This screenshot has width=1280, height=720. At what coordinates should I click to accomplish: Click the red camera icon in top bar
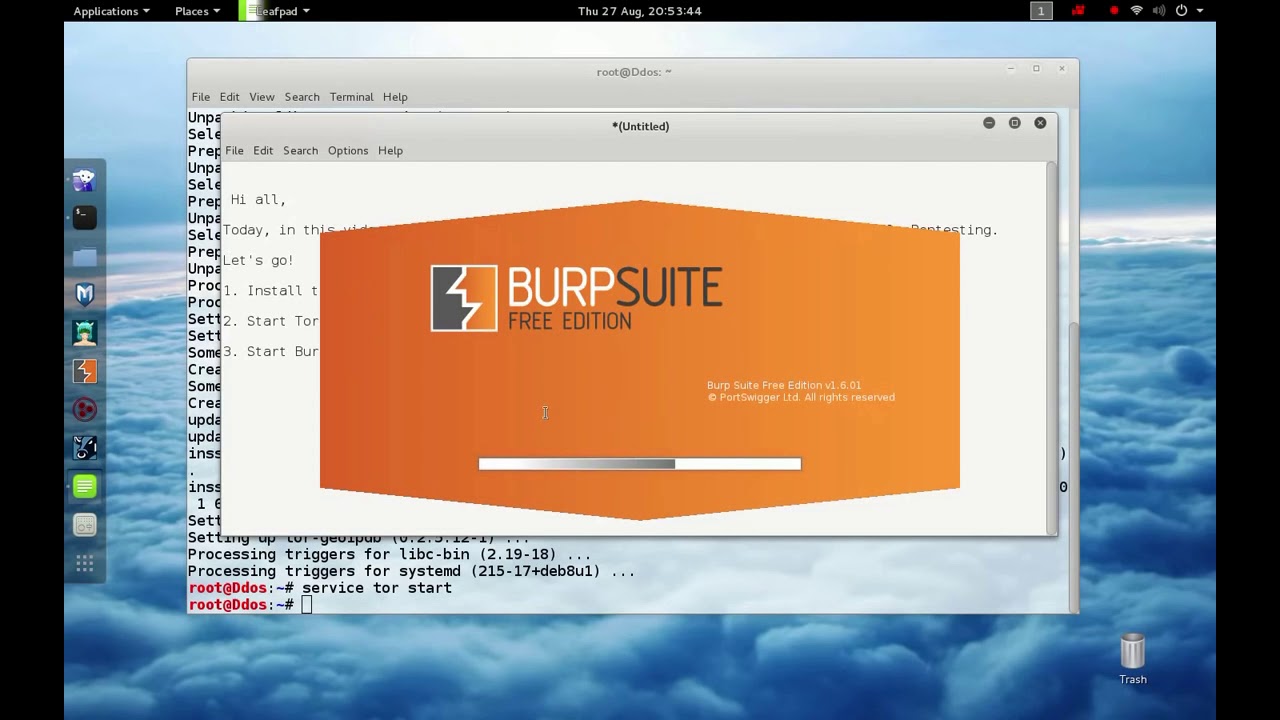1078,11
